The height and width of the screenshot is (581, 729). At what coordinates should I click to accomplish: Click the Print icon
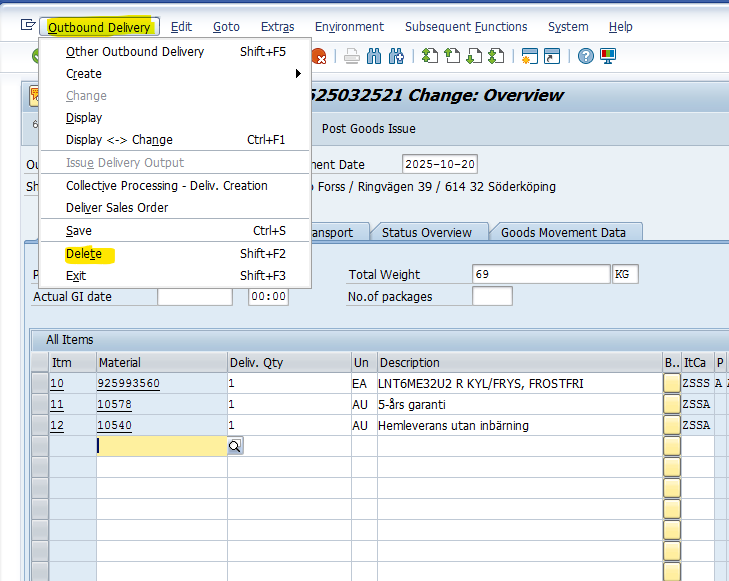351,57
